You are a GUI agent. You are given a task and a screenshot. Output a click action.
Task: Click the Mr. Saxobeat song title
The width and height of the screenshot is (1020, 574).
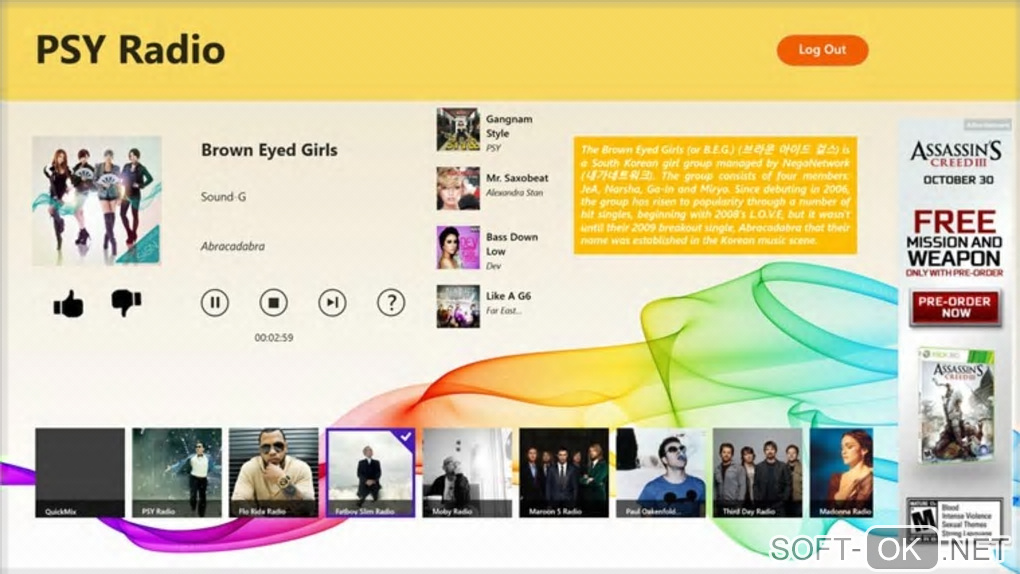[517, 178]
